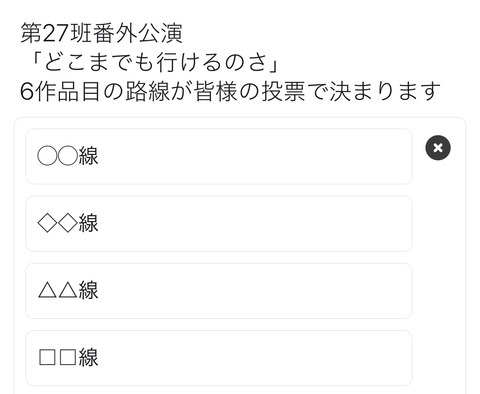
Task: Click the word 路線 in the third line
Action: 148,91
